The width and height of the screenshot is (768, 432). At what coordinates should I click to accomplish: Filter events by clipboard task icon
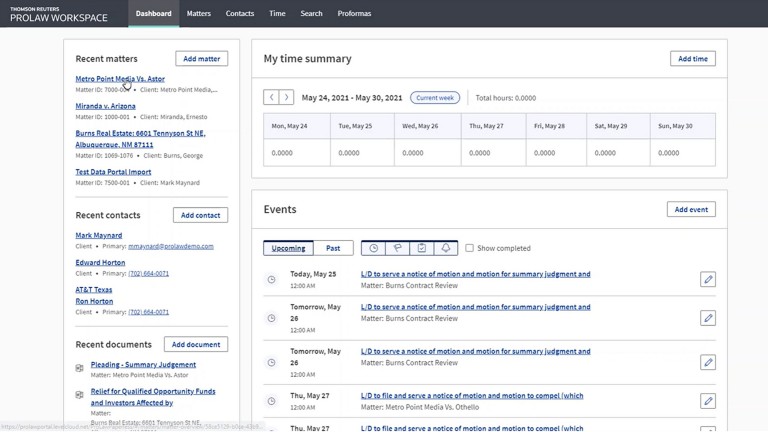pyautogui.click(x=421, y=248)
